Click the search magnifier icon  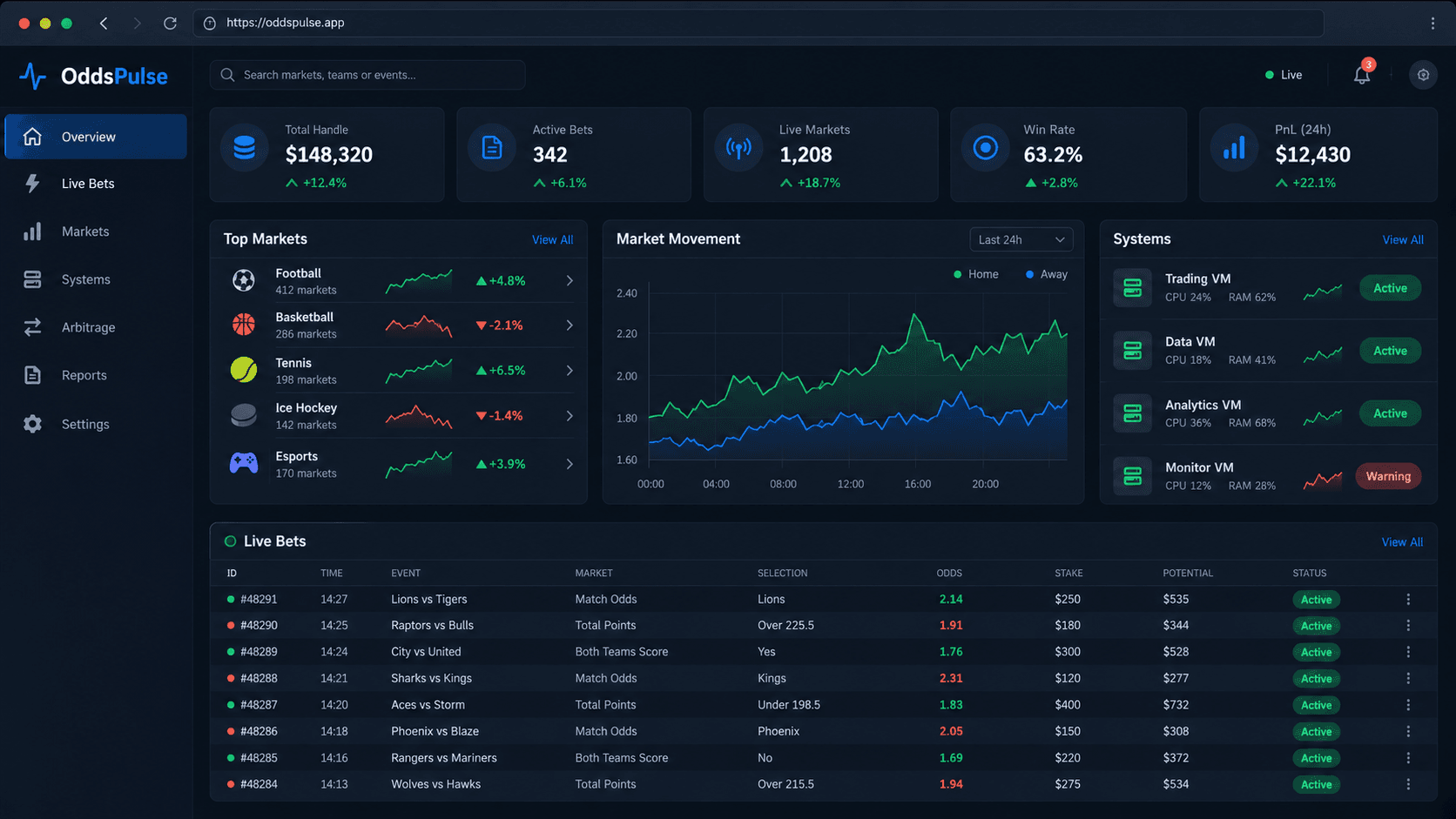228,75
